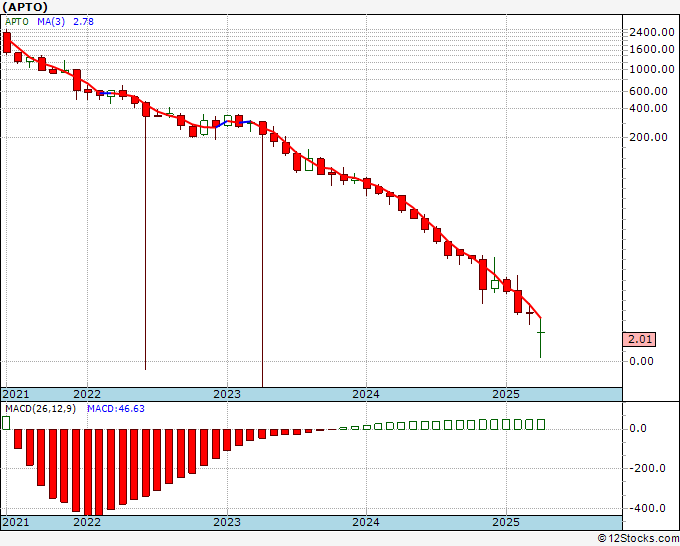Click the MA(3) indicator label
Viewport: 680px width, 546px height.
pyautogui.click(x=51, y=22)
